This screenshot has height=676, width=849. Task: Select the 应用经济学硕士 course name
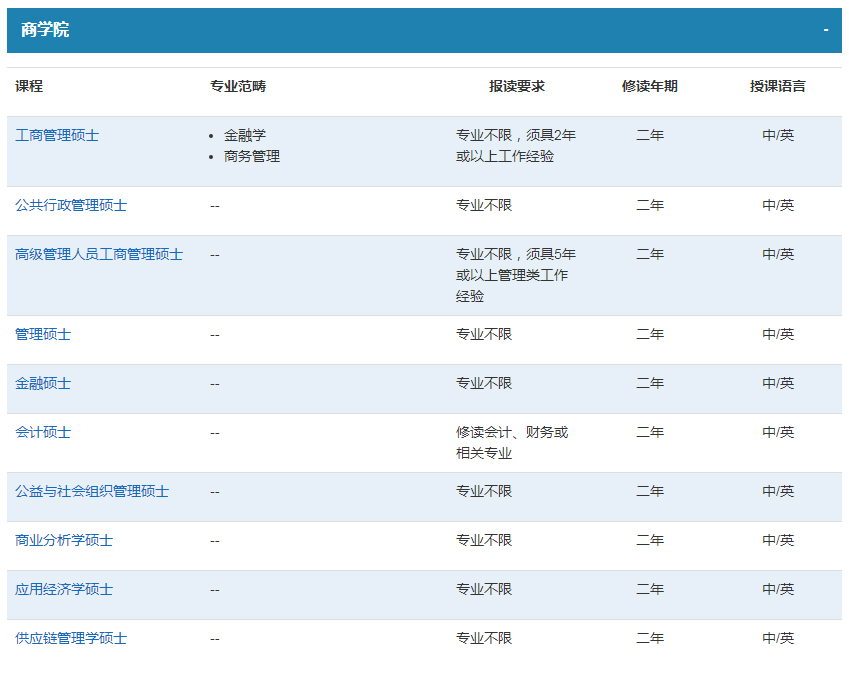click(x=64, y=589)
